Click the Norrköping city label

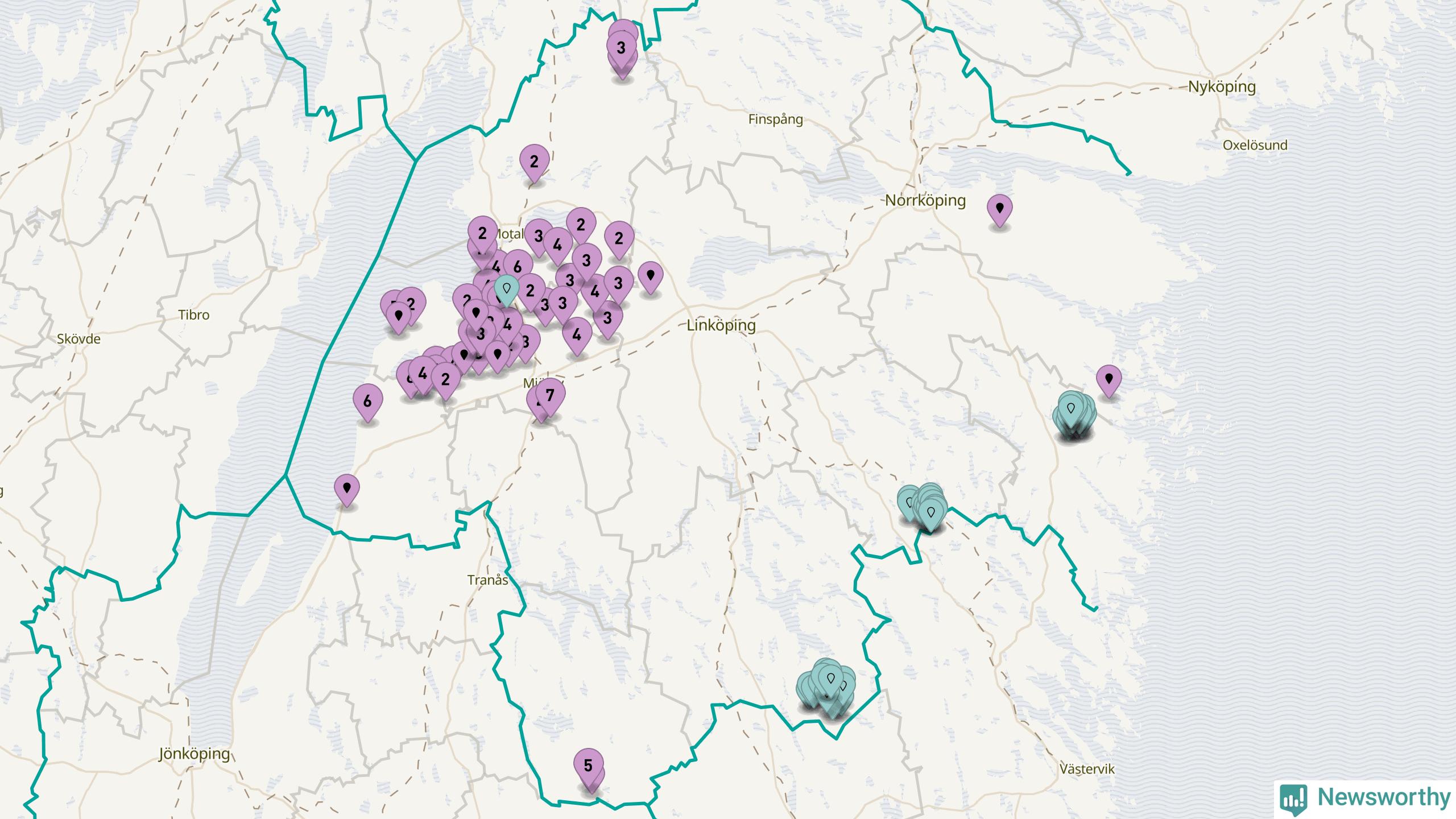tap(925, 200)
